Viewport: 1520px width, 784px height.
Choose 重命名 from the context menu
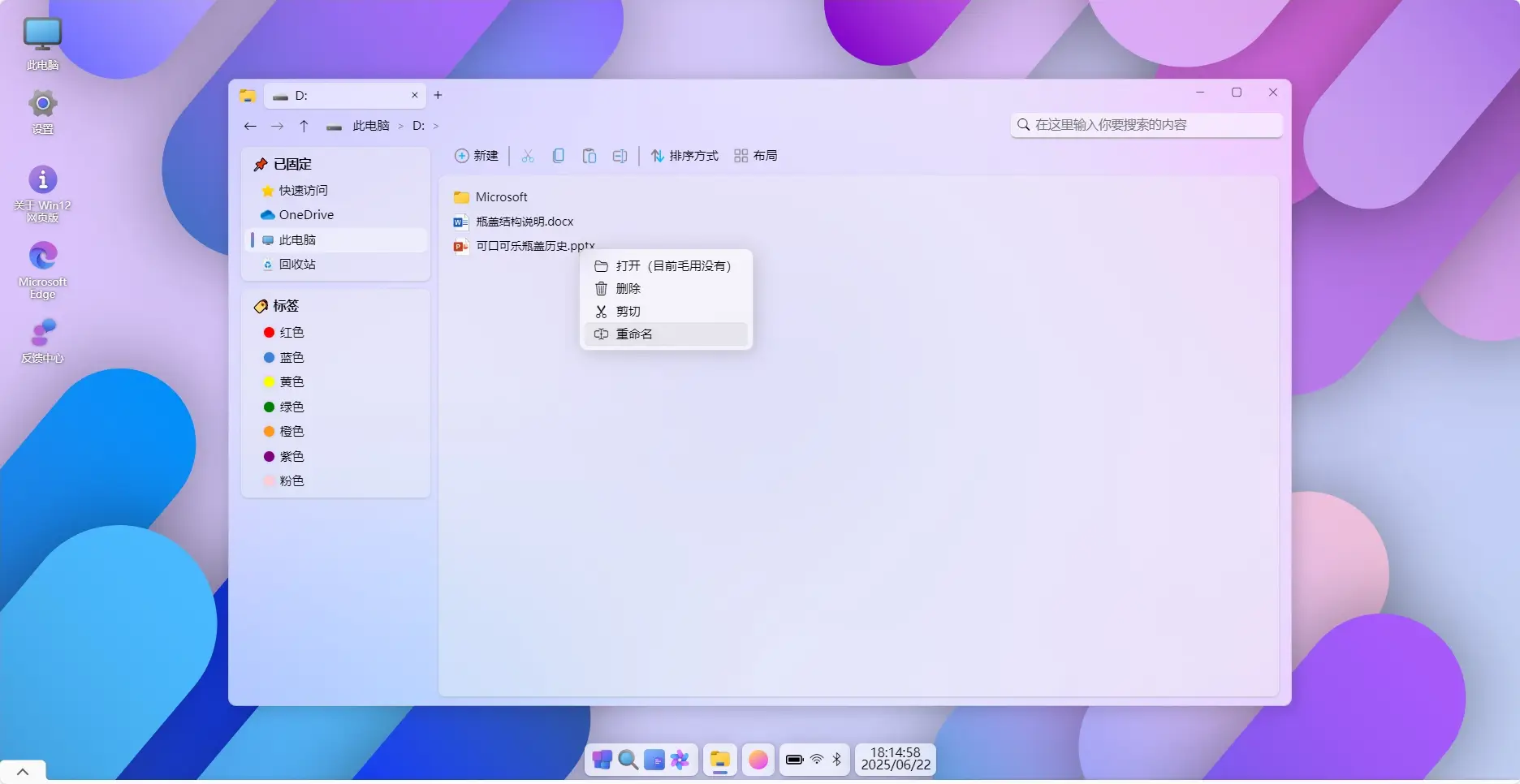[x=666, y=334]
